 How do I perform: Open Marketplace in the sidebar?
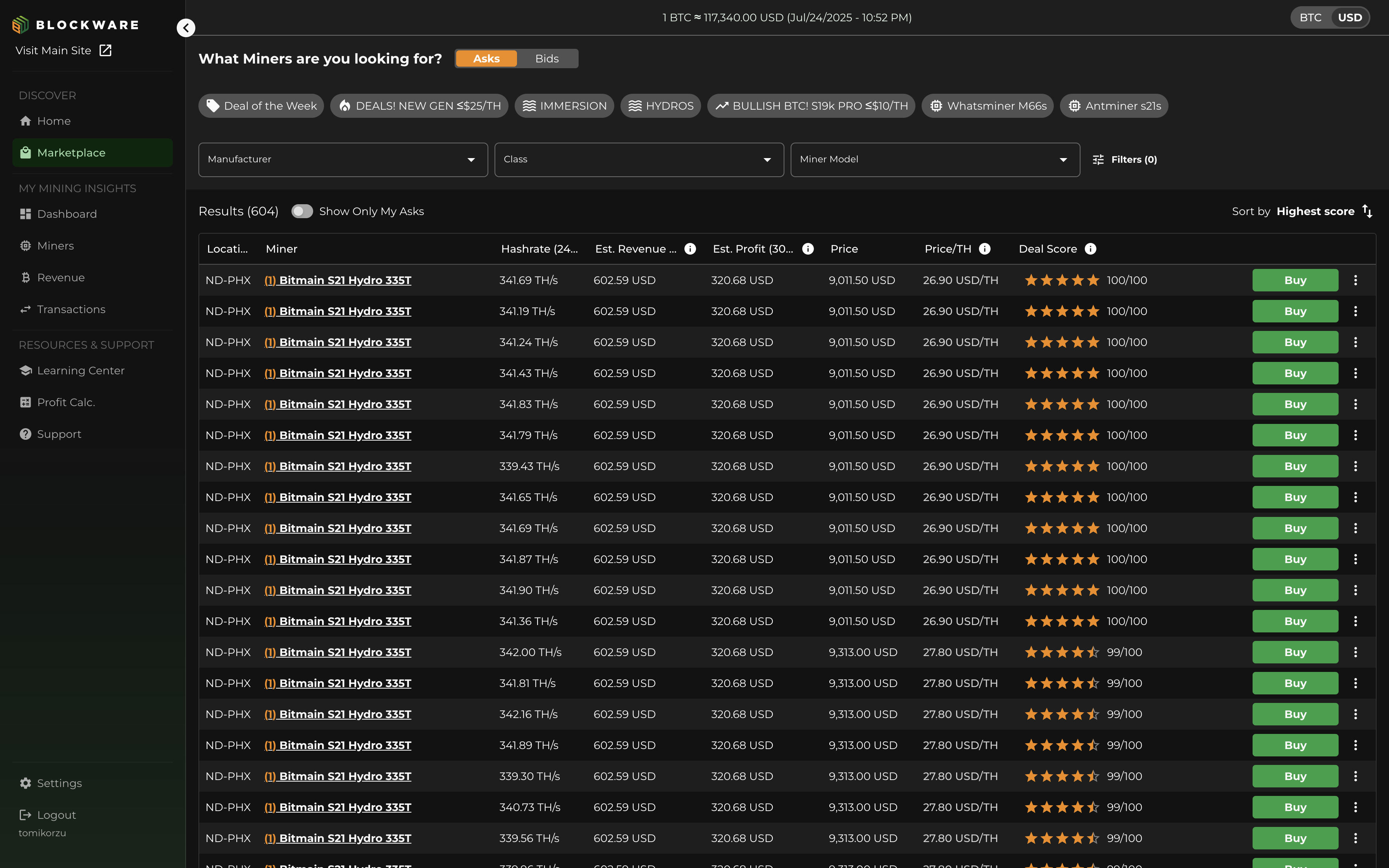(92, 153)
